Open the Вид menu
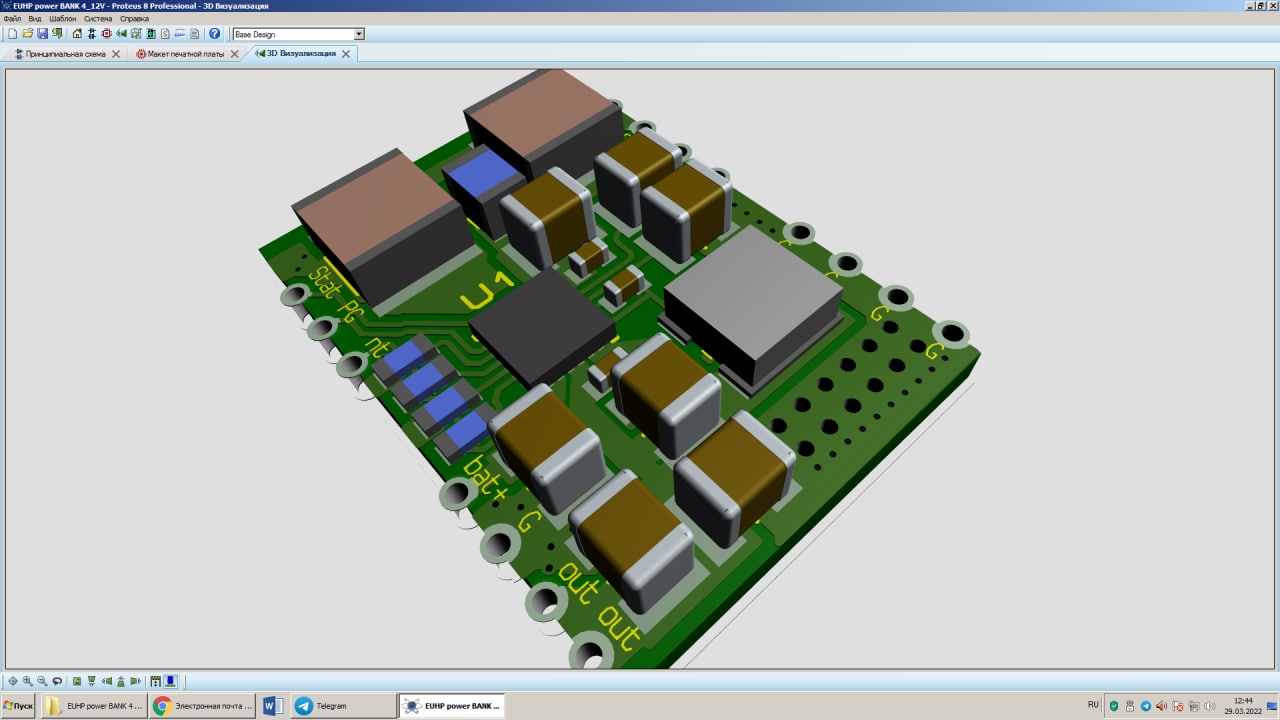This screenshot has width=1280, height=720. pyautogui.click(x=35, y=19)
